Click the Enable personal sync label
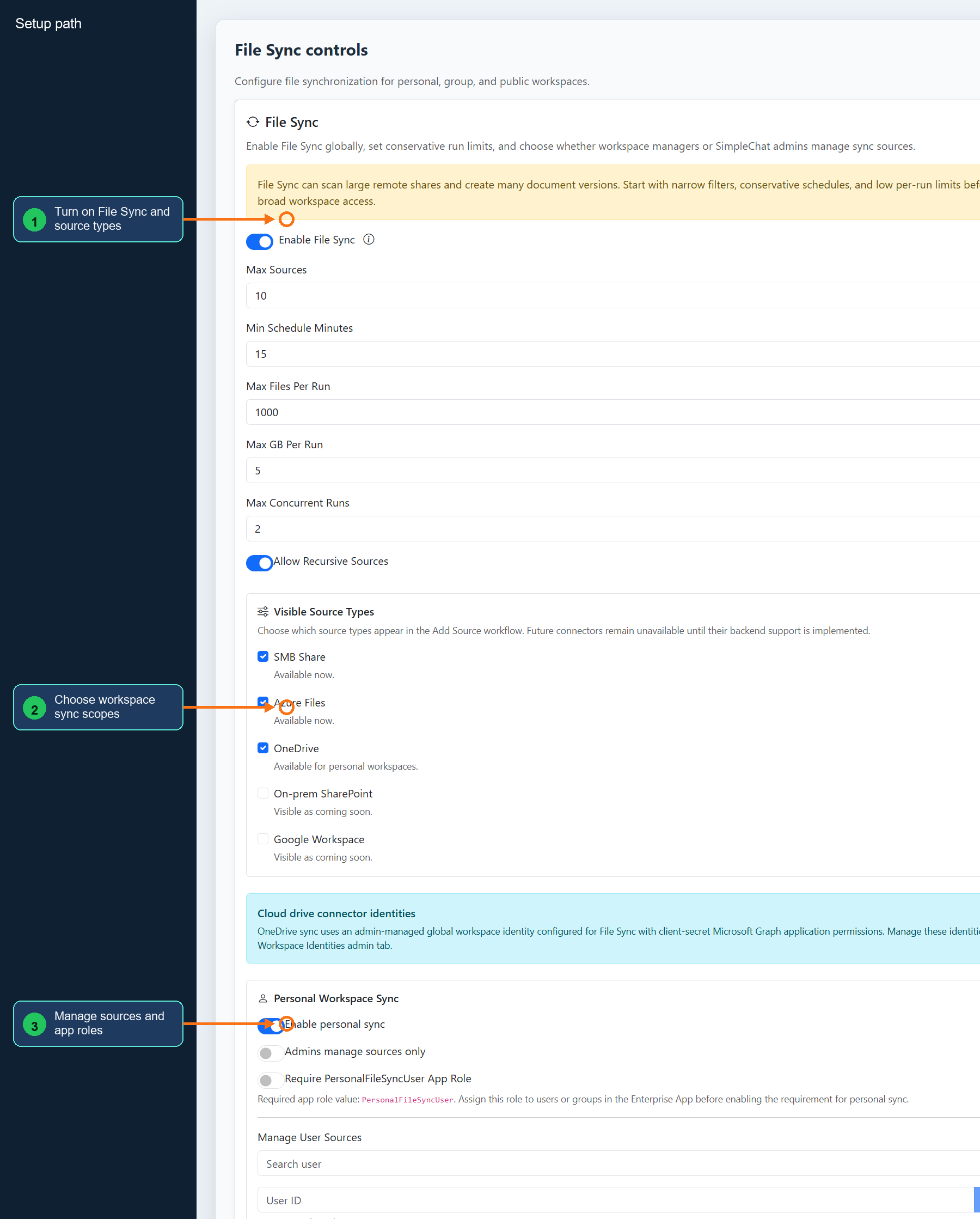 click(335, 1025)
